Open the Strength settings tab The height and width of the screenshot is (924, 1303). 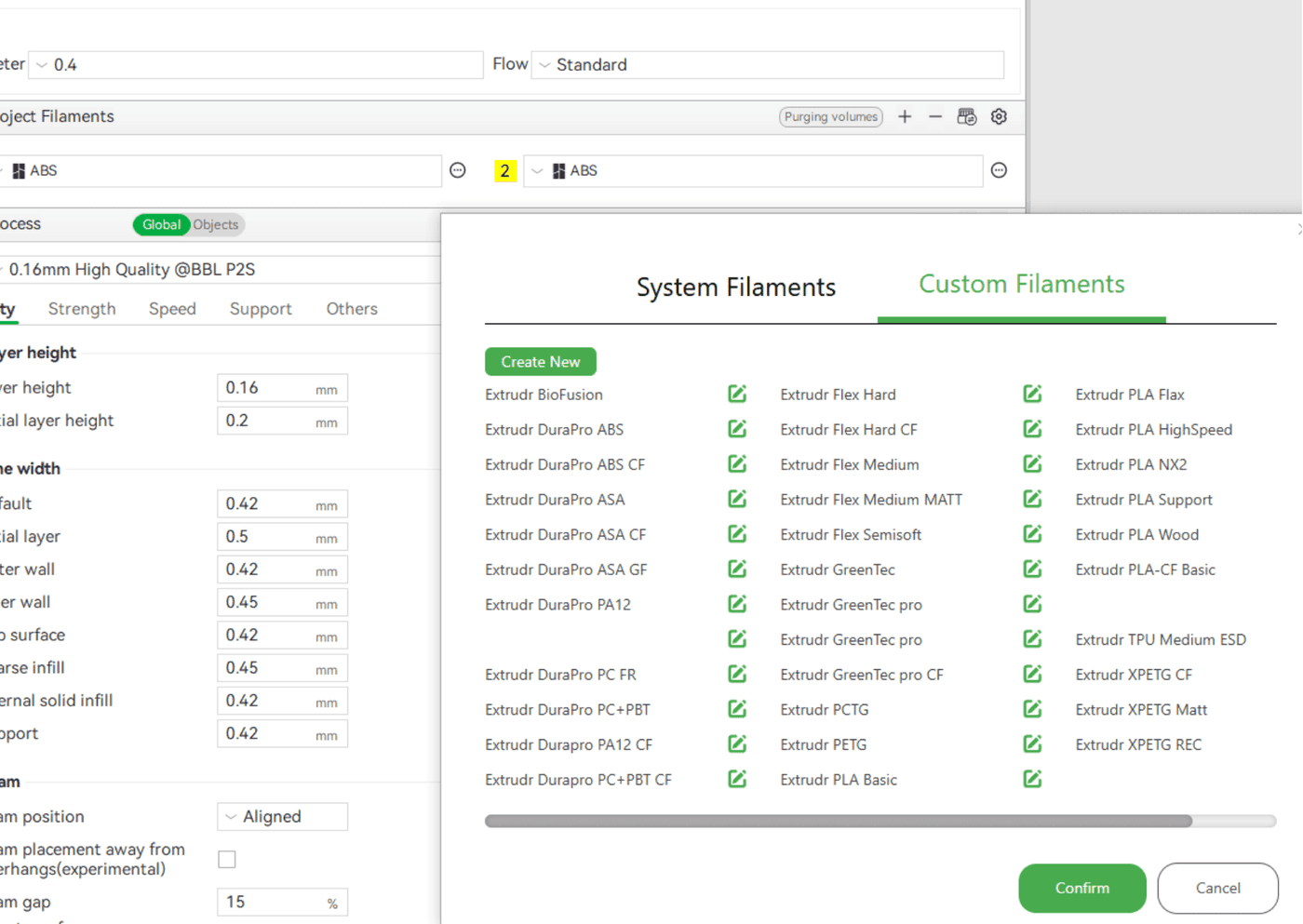tap(82, 309)
